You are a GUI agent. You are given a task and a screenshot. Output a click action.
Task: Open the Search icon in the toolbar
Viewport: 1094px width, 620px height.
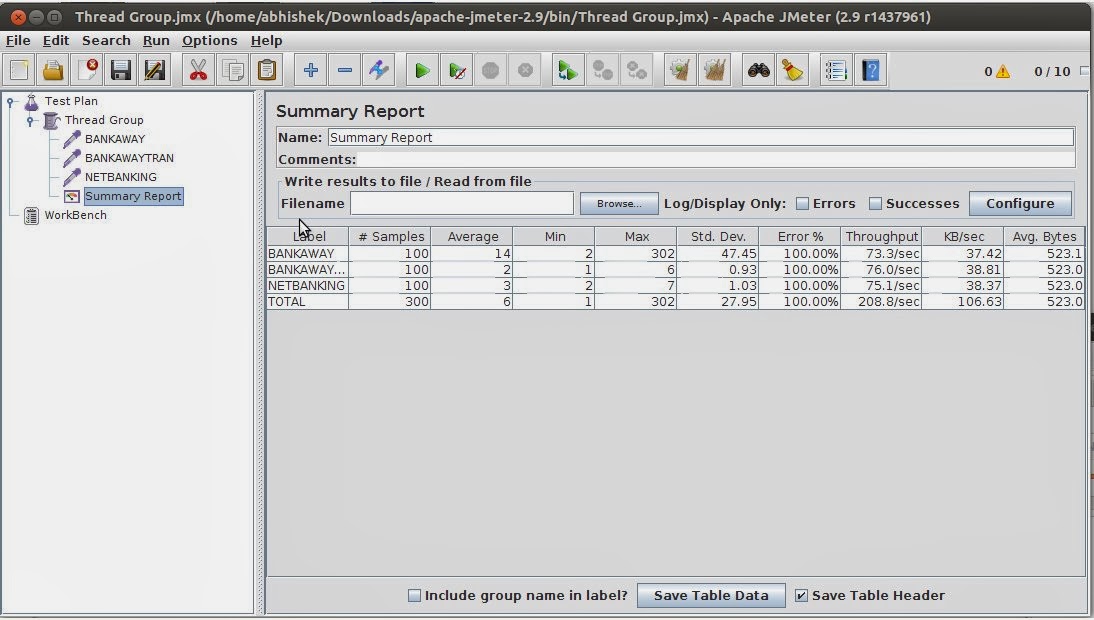757,70
